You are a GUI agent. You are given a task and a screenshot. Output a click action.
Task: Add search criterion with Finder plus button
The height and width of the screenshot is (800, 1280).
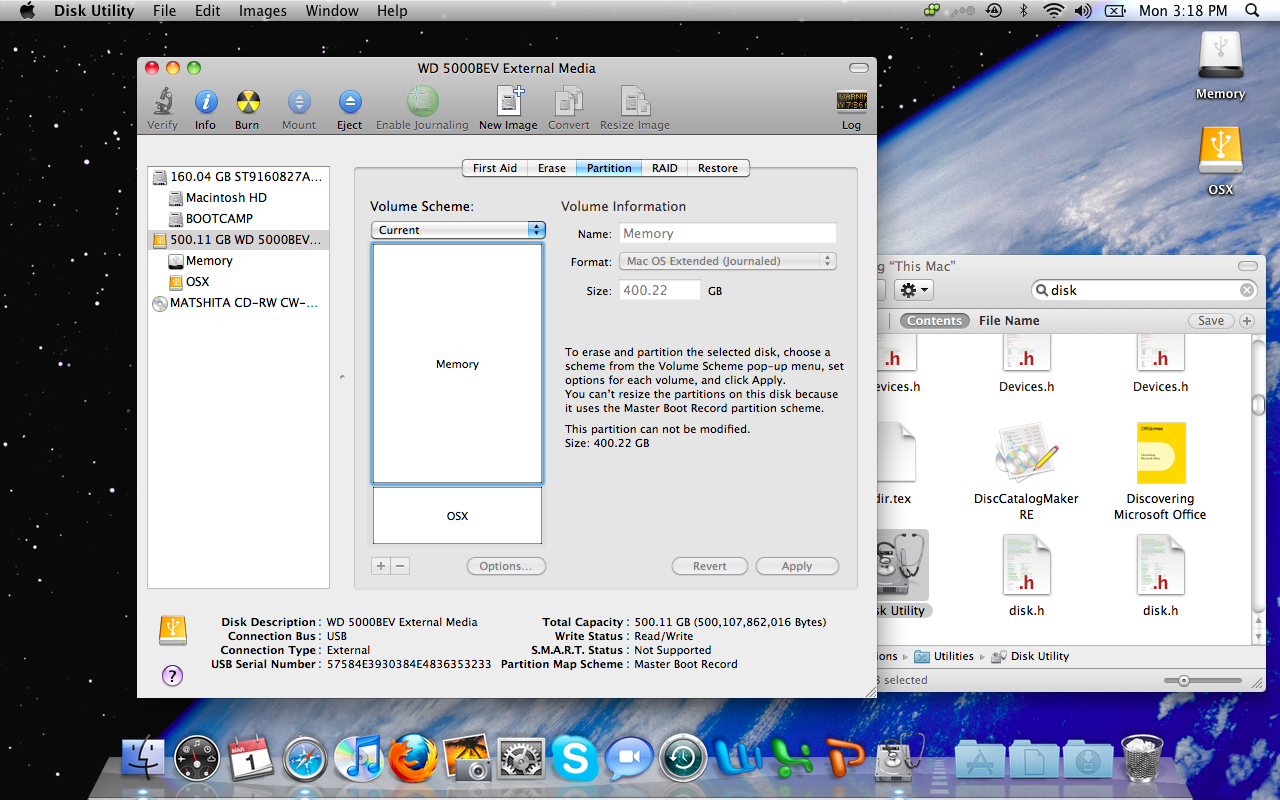coord(1247,321)
